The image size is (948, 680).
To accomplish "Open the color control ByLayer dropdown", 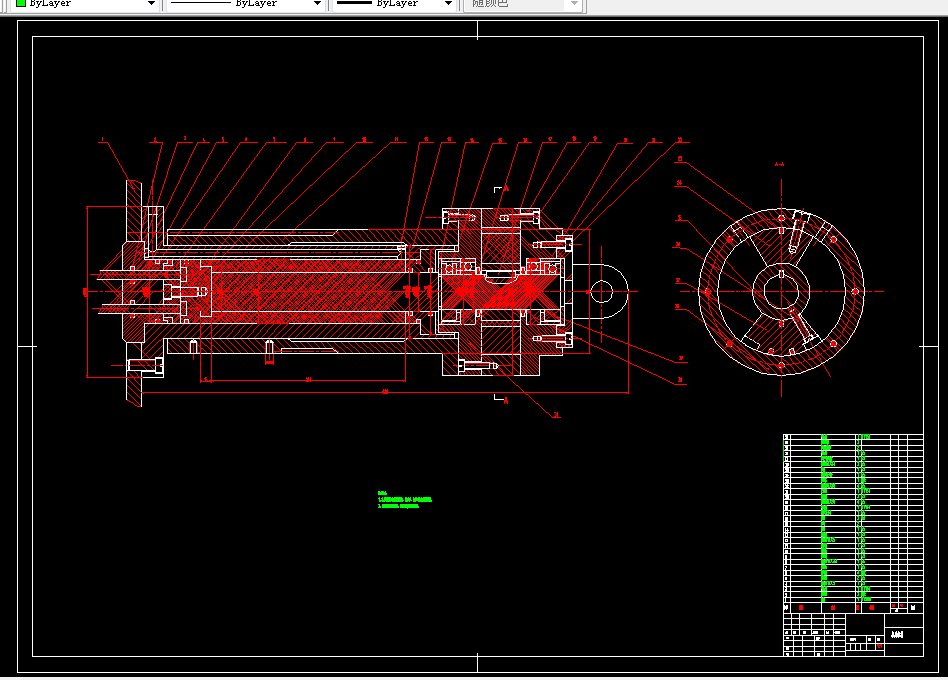I will 85,4.
